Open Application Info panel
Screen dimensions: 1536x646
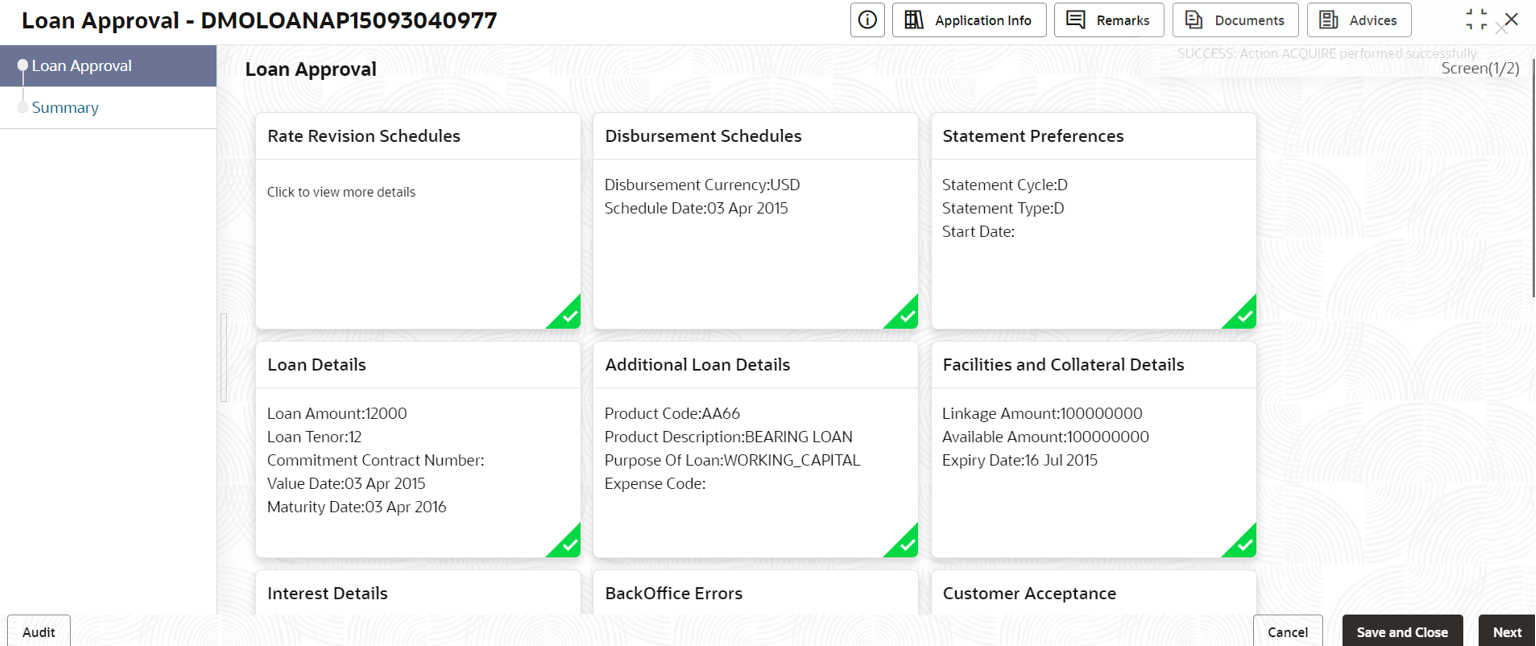[x=969, y=20]
